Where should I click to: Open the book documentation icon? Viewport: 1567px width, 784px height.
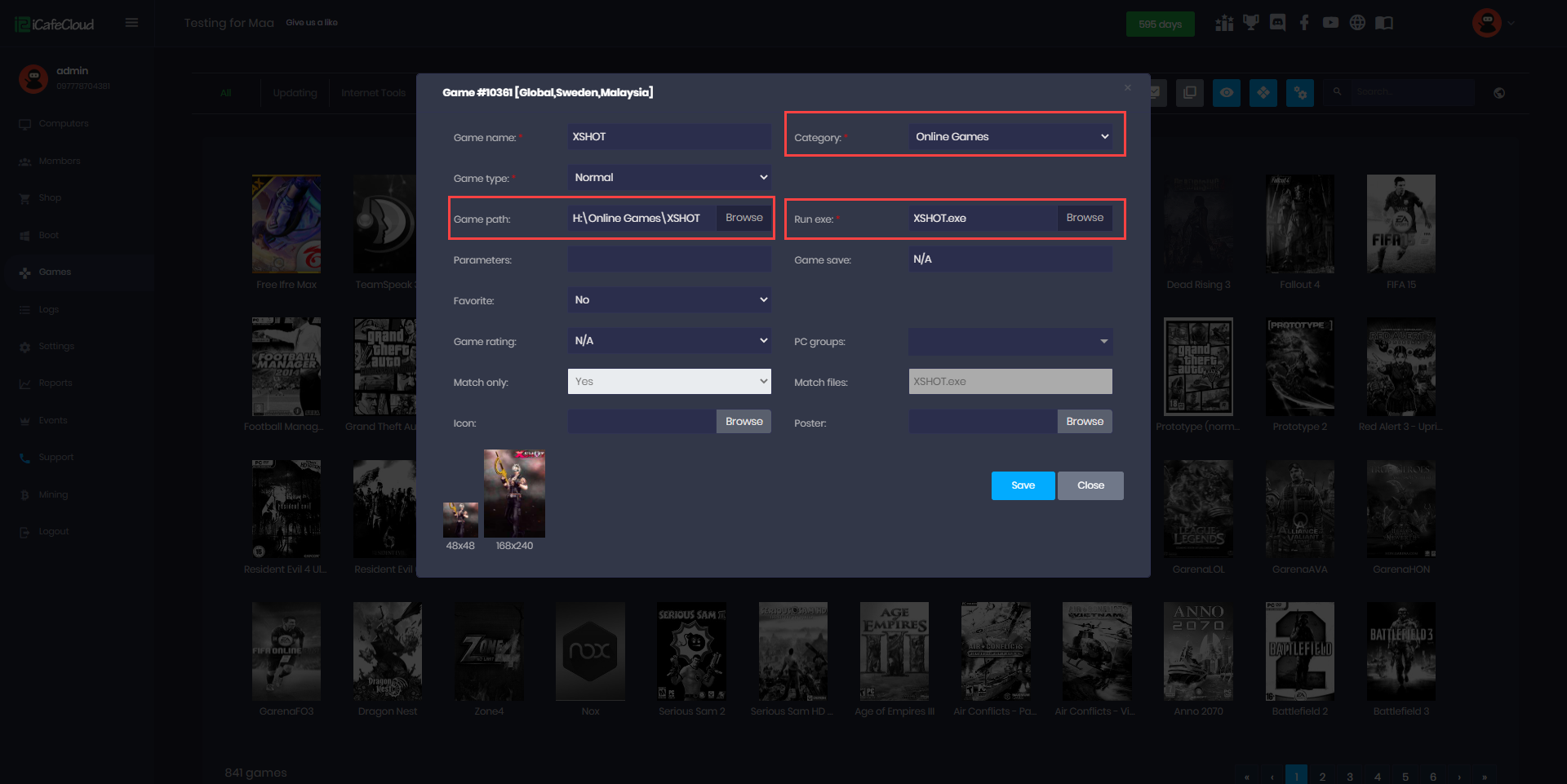pyautogui.click(x=1384, y=23)
